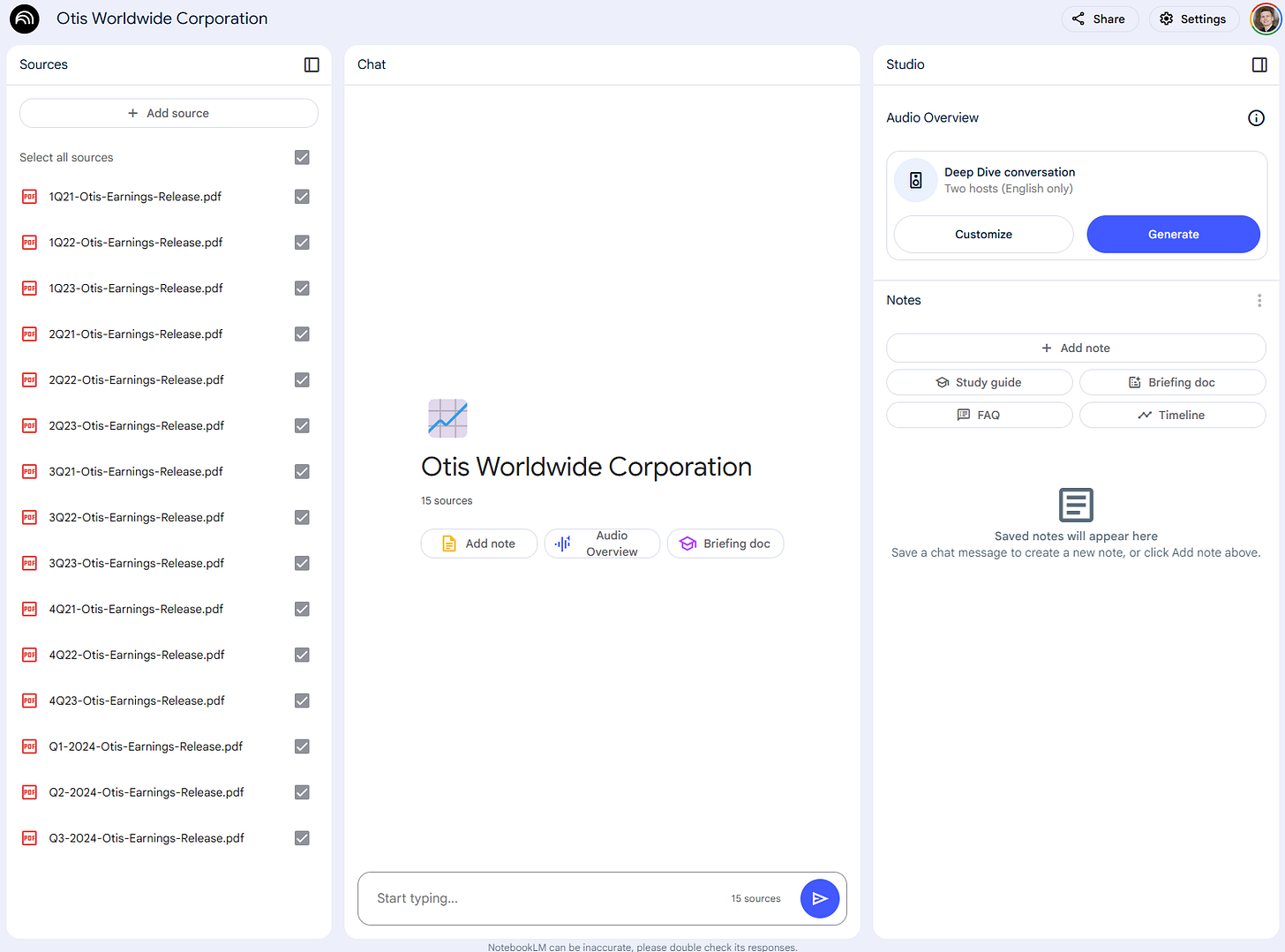Click Add note chip in chat

[479, 543]
